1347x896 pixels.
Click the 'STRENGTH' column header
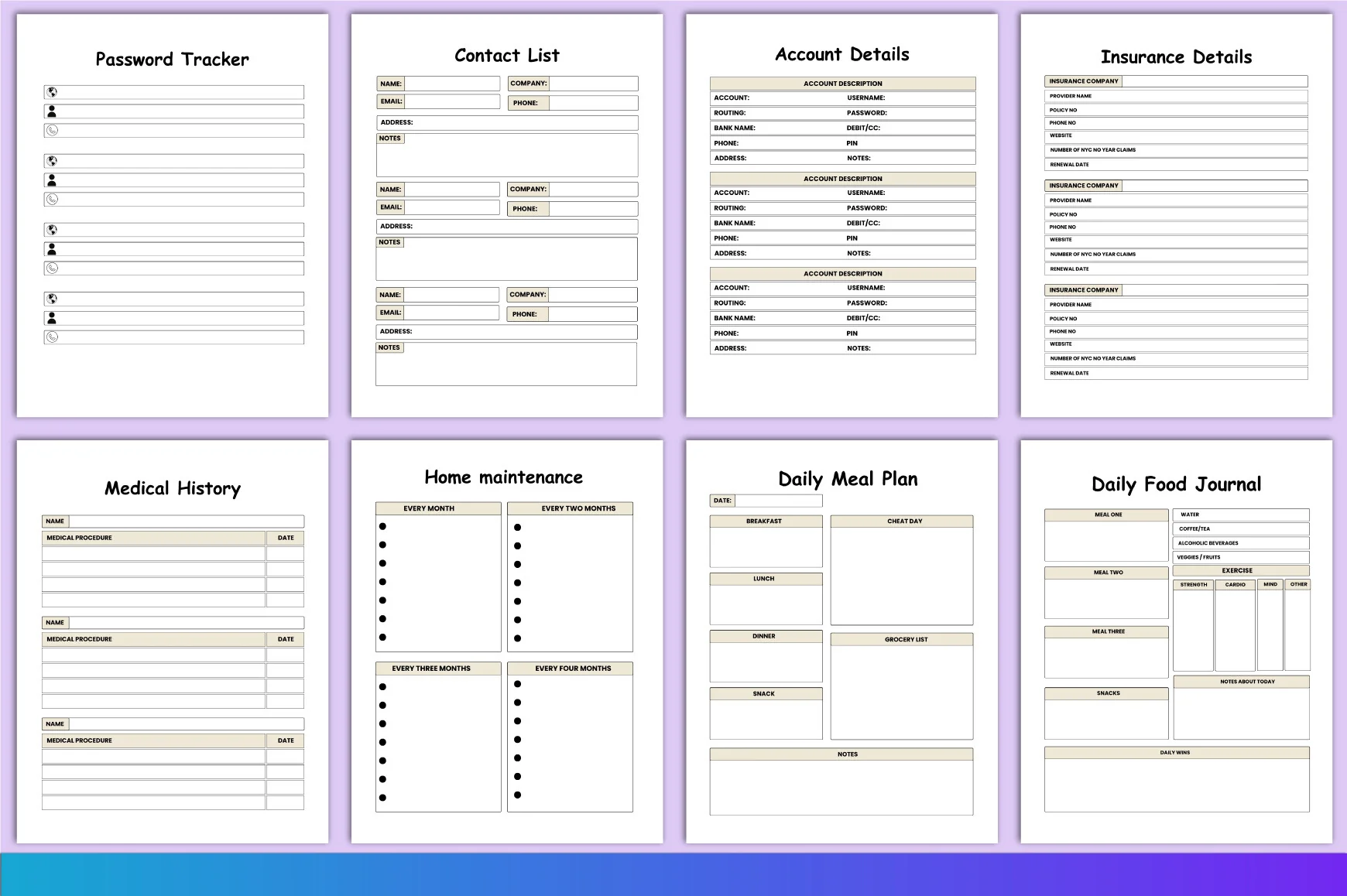tap(1193, 585)
